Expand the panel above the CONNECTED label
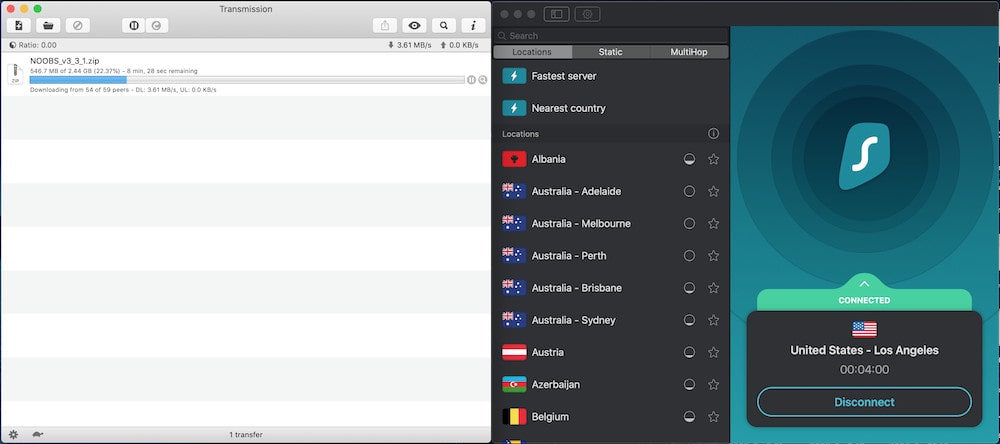Image resolution: width=1000 pixels, height=444 pixels. point(864,284)
